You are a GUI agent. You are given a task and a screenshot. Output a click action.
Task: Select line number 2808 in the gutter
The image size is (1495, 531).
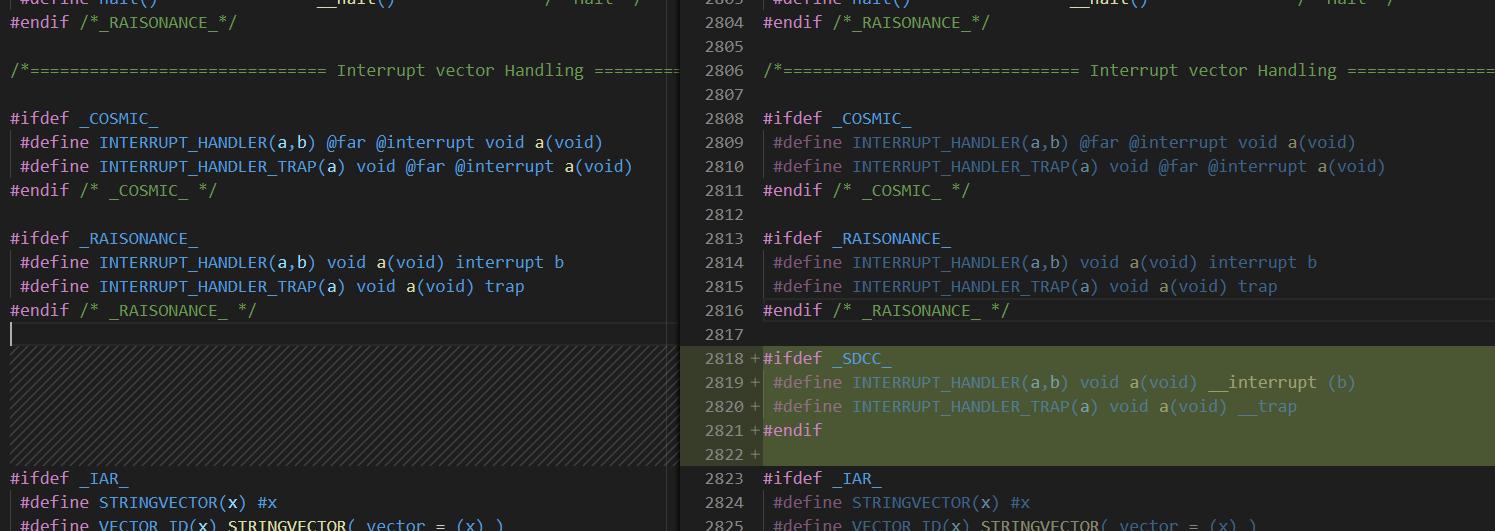pyautogui.click(x=724, y=118)
